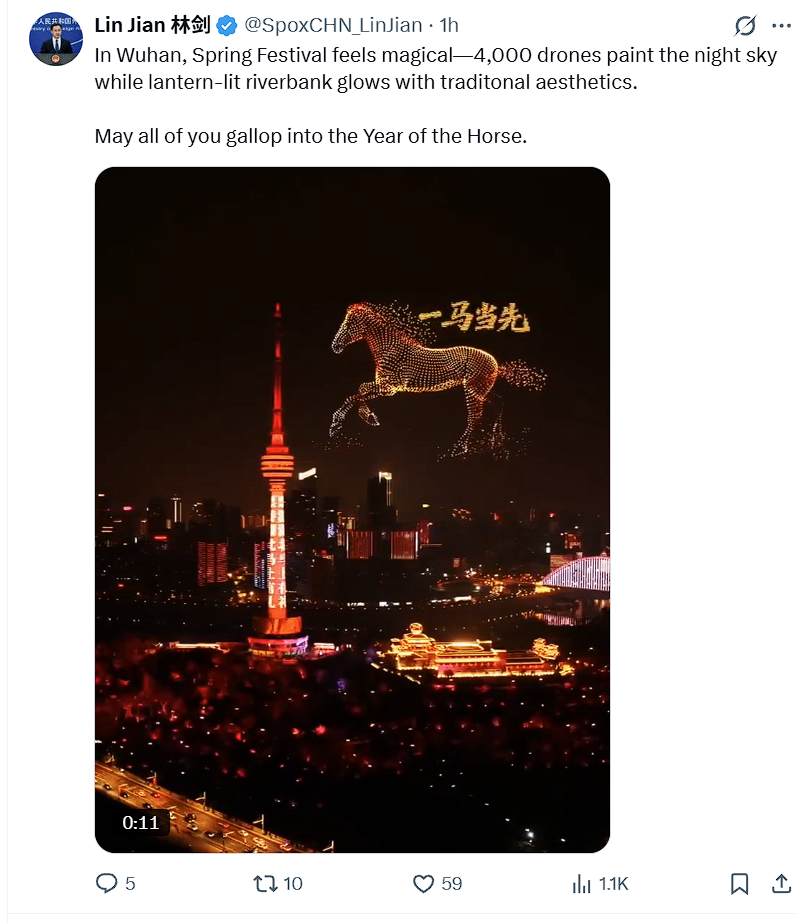This screenshot has height=923, width=796.
Task: Like the post via heart icon
Action: (x=423, y=884)
